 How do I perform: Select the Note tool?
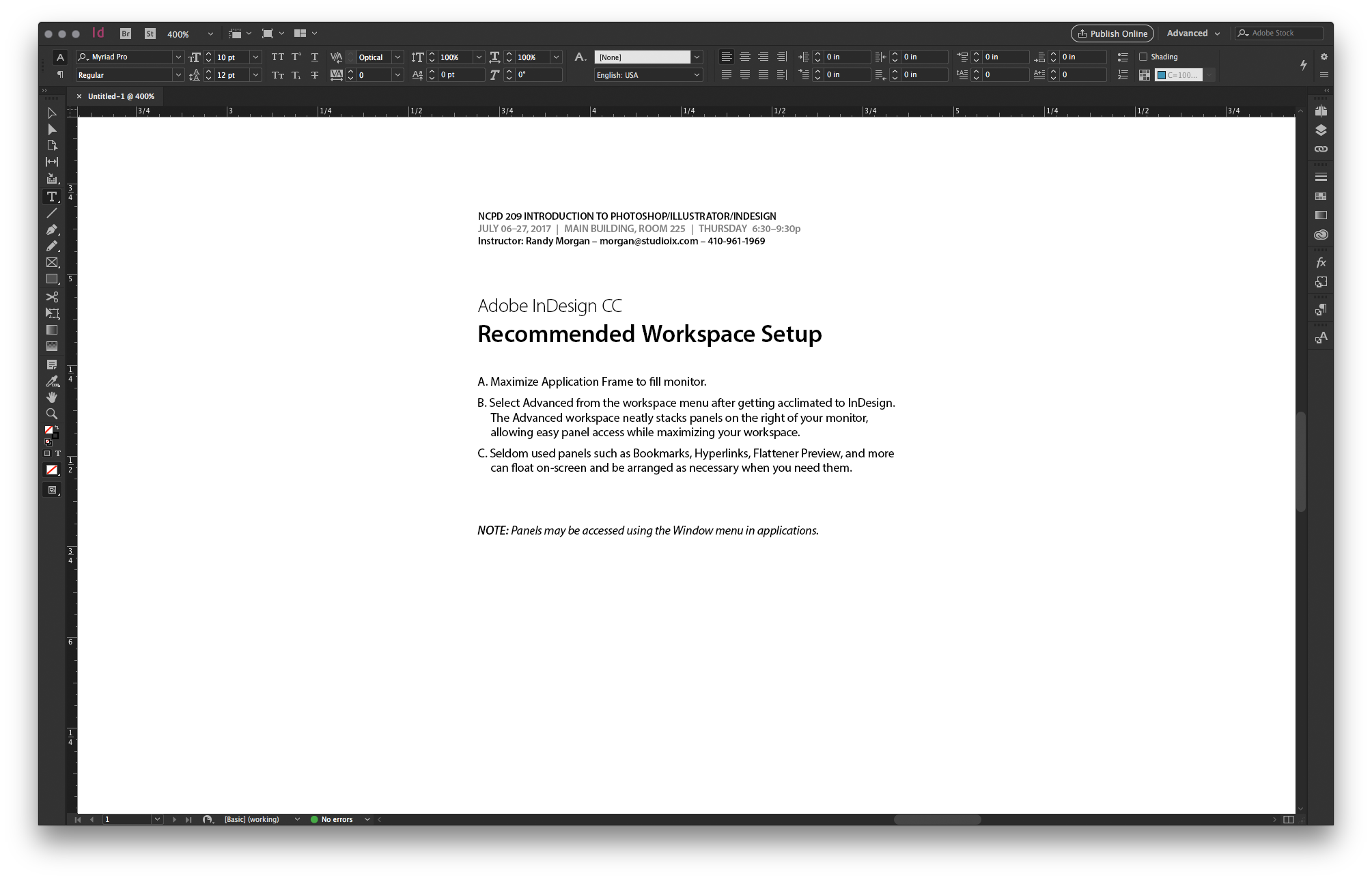point(52,365)
